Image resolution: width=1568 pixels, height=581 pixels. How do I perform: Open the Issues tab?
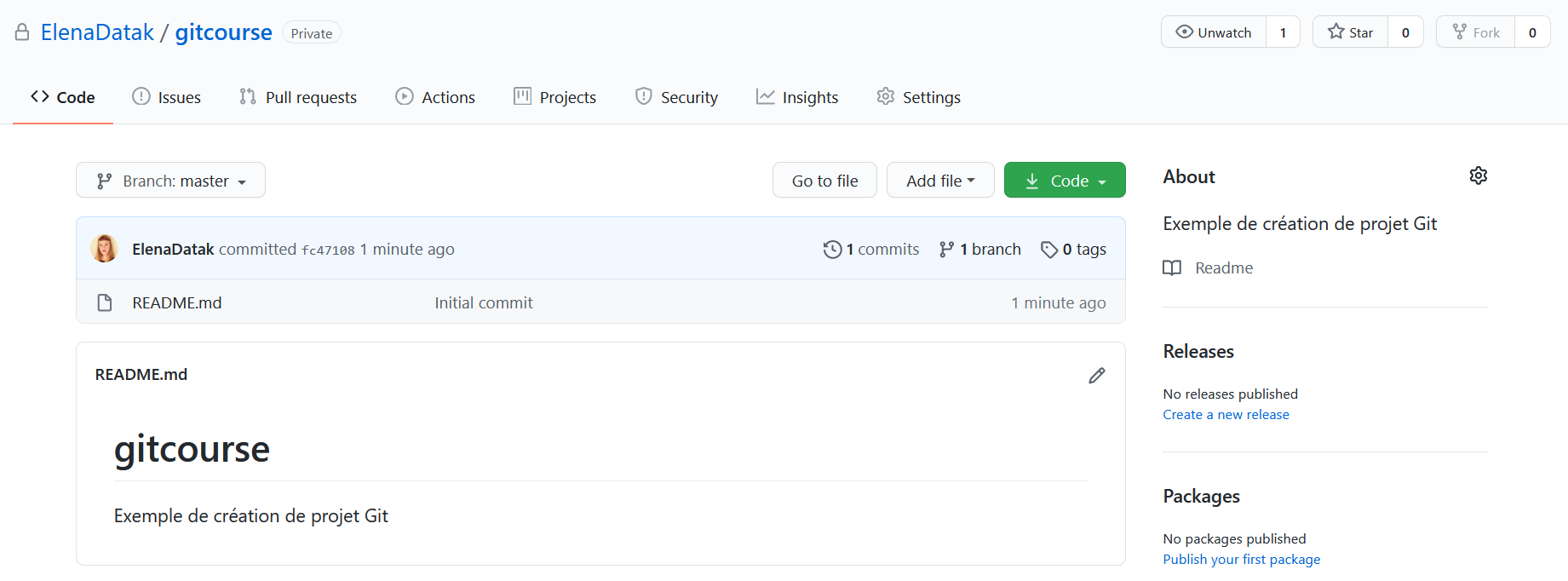167,97
